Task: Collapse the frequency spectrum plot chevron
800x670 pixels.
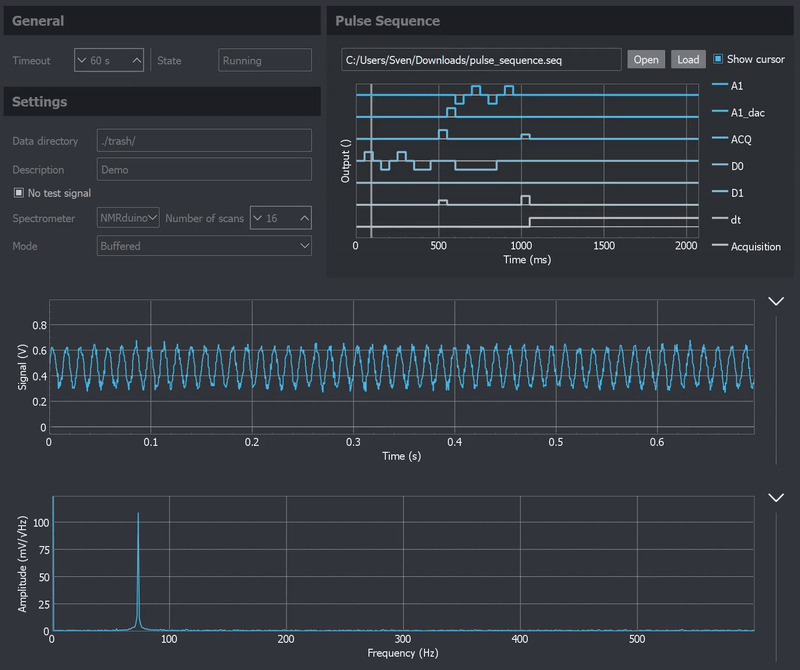Action: tap(775, 497)
